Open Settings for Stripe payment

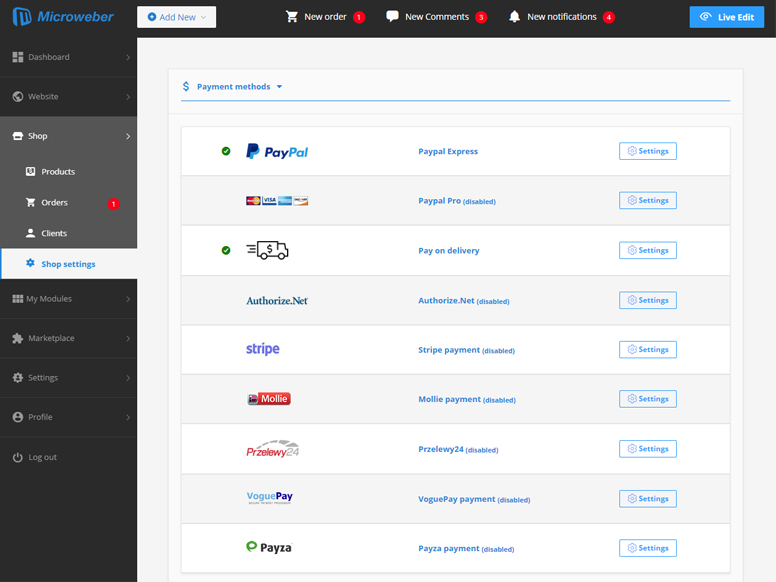click(x=648, y=349)
